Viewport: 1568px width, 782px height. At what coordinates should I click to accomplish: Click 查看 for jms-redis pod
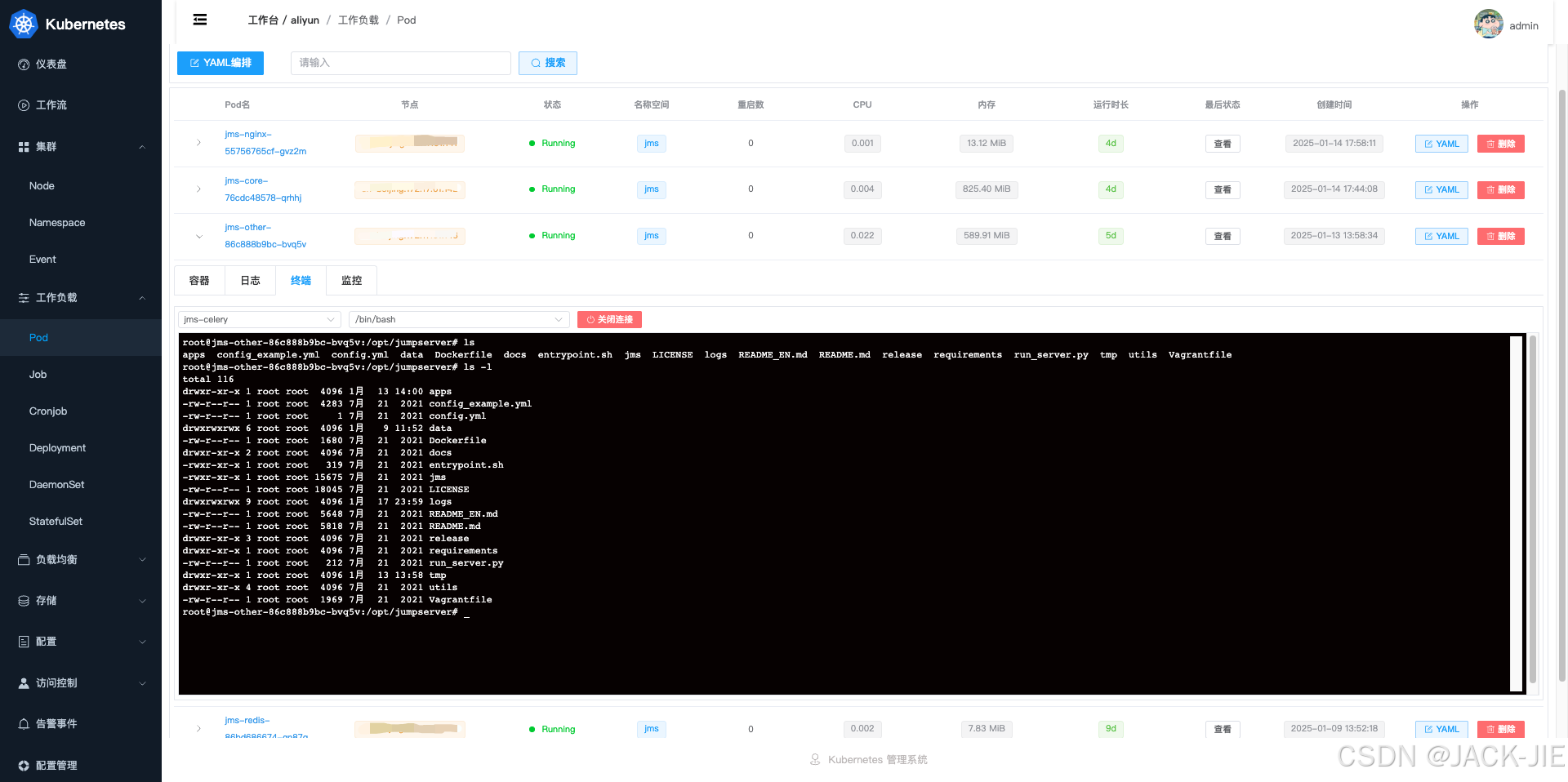(1223, 729)
